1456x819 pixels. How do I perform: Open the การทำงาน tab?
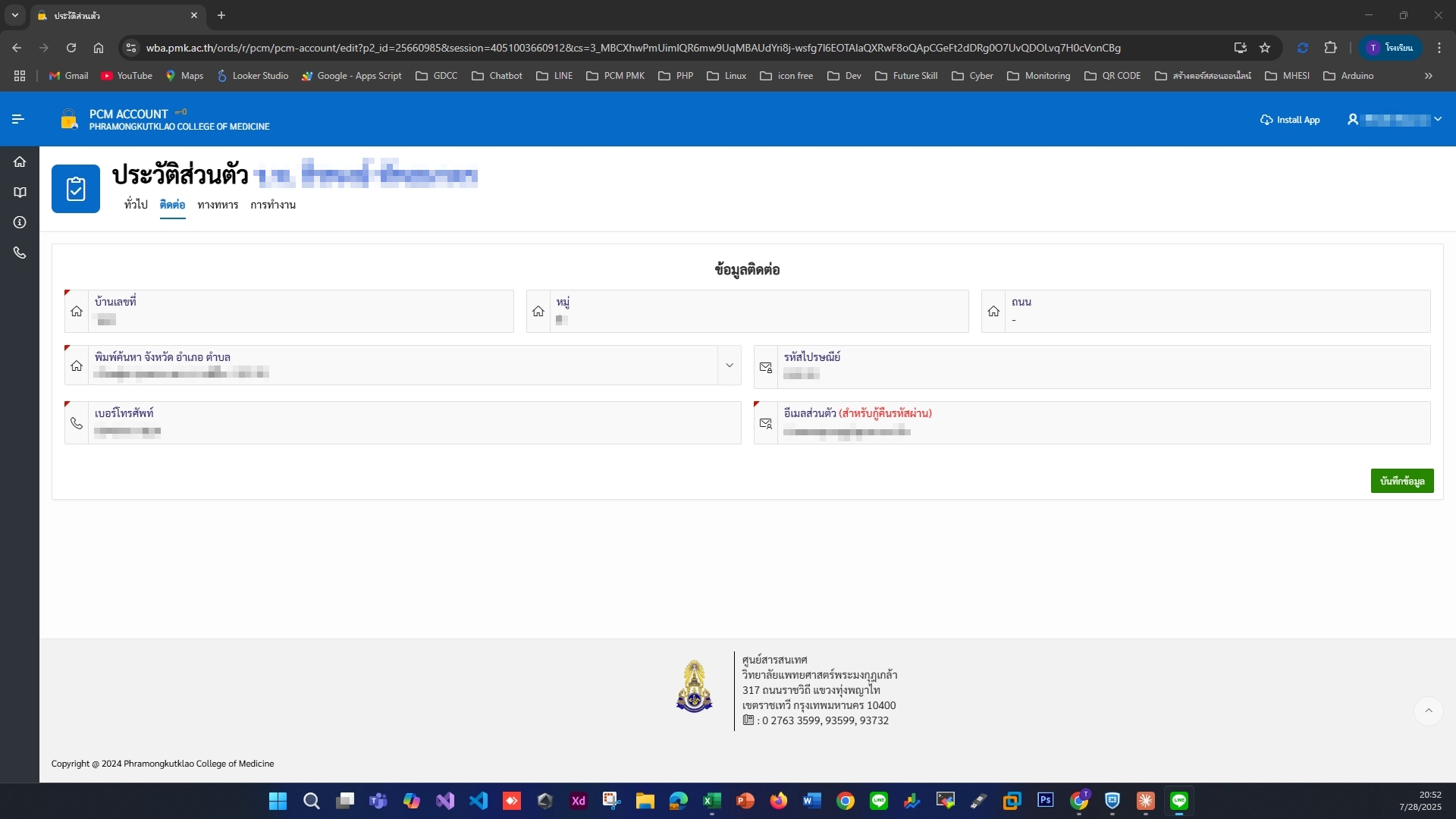[273, 205]
